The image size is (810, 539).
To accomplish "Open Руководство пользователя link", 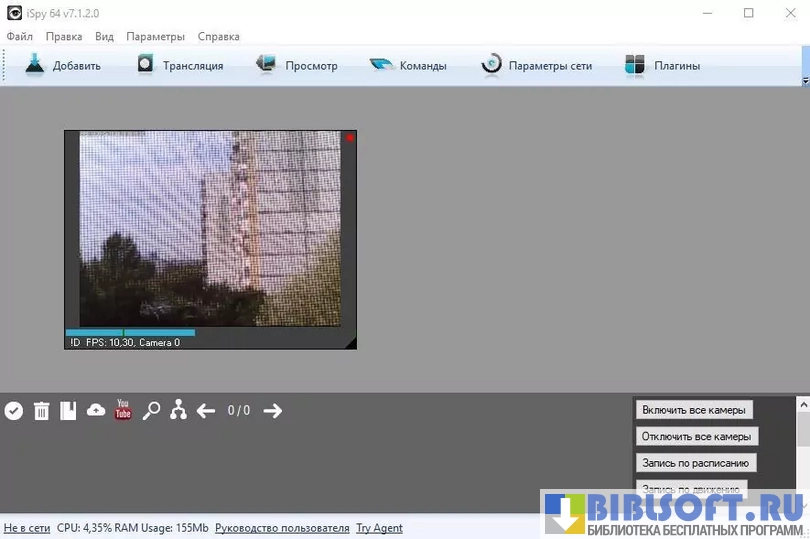I will [x=282, y=528].
